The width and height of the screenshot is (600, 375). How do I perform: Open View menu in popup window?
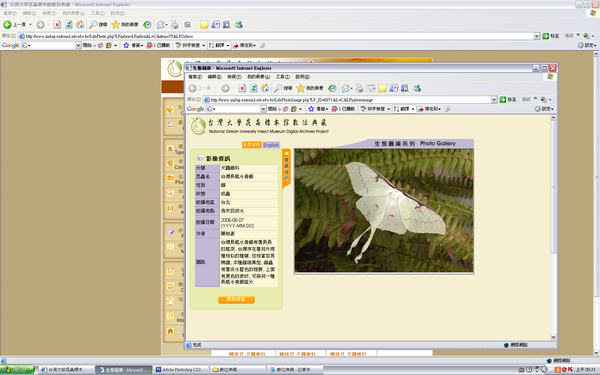[x=234, y=77]
